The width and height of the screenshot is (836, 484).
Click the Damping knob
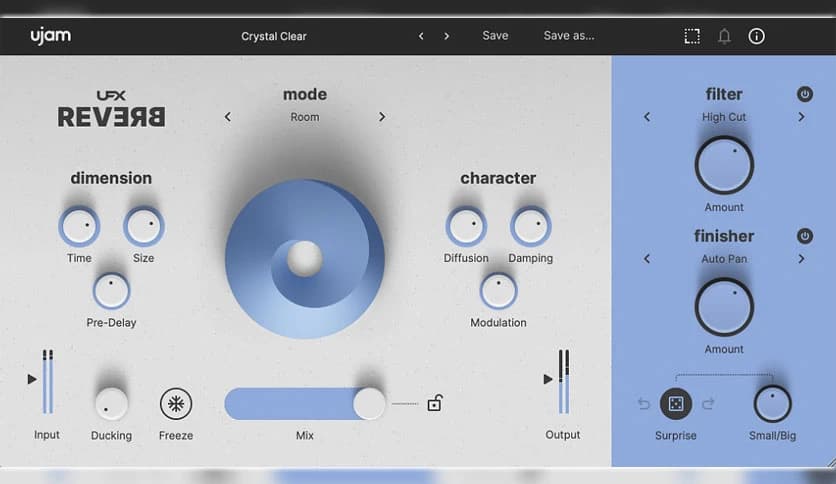pos(530,226)
